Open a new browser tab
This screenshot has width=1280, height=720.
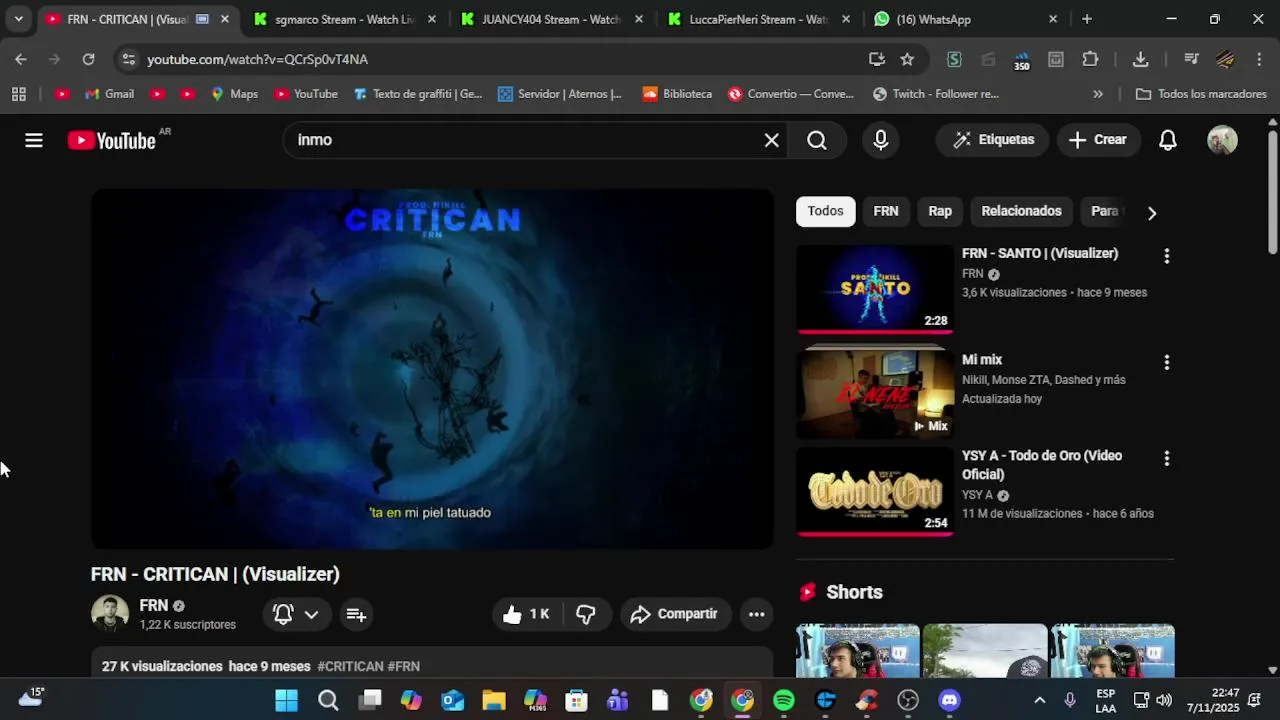1087,19
